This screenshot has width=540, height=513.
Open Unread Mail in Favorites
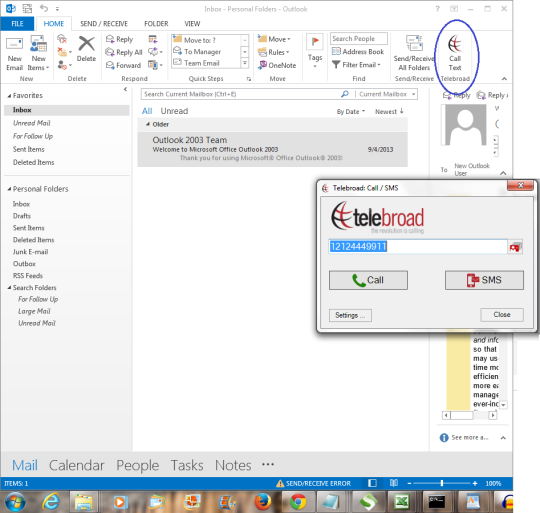(32, 123)
